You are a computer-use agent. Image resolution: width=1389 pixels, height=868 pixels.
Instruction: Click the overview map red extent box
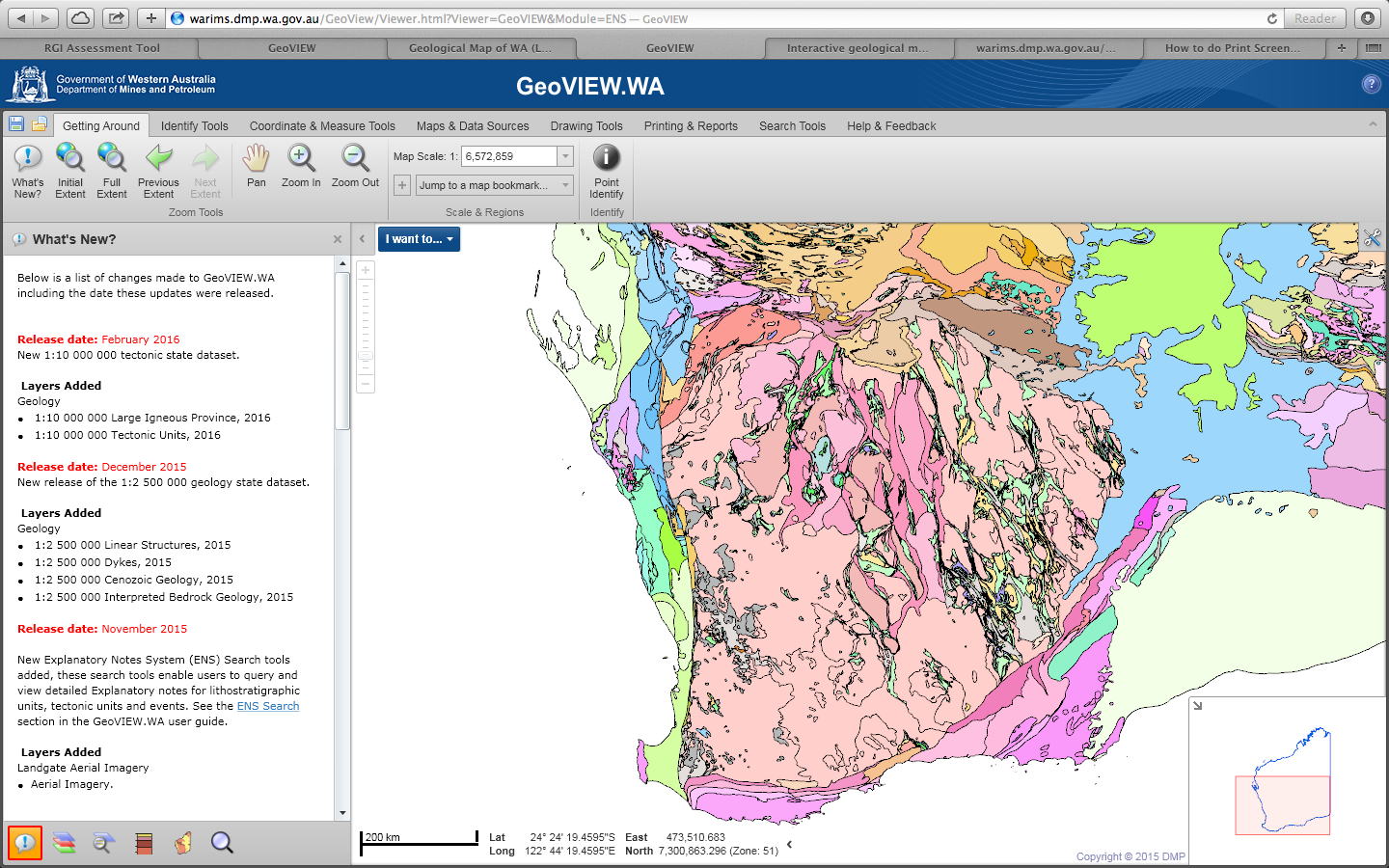pos(1283,804)
